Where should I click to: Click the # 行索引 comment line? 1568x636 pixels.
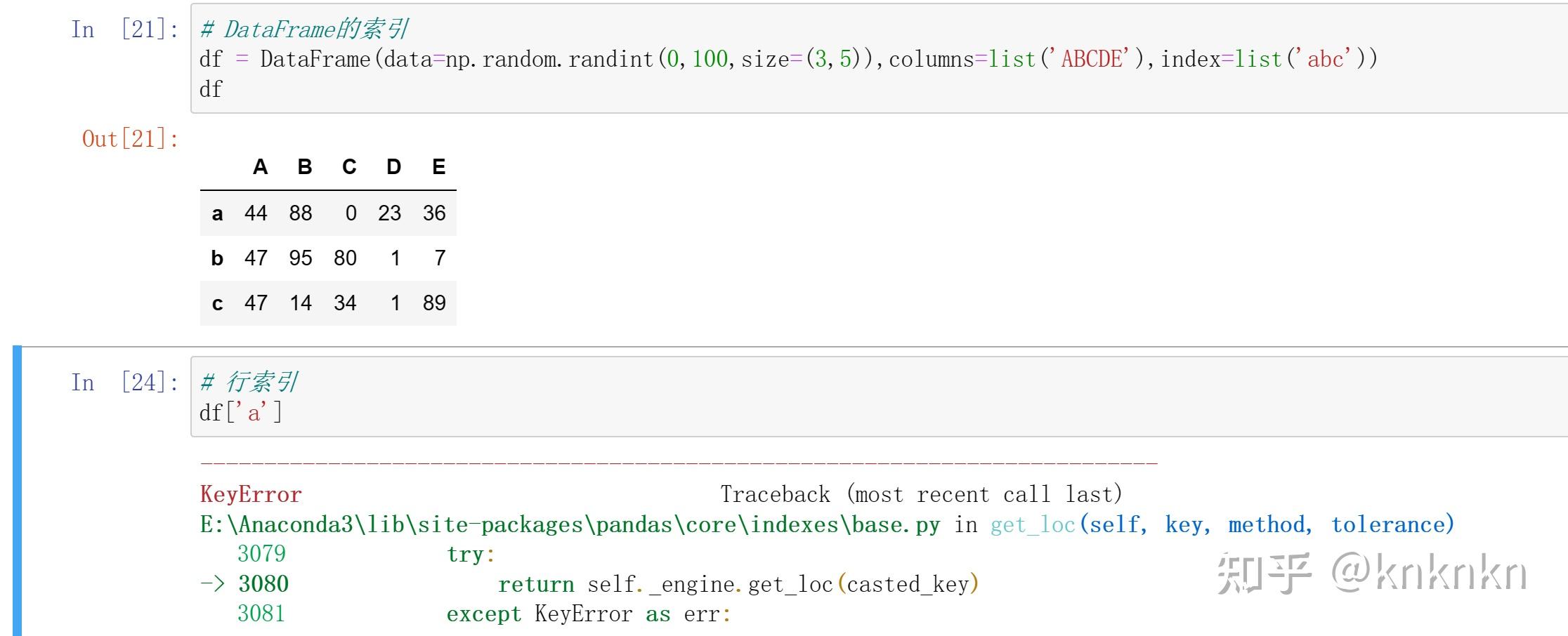click(249, 383)
